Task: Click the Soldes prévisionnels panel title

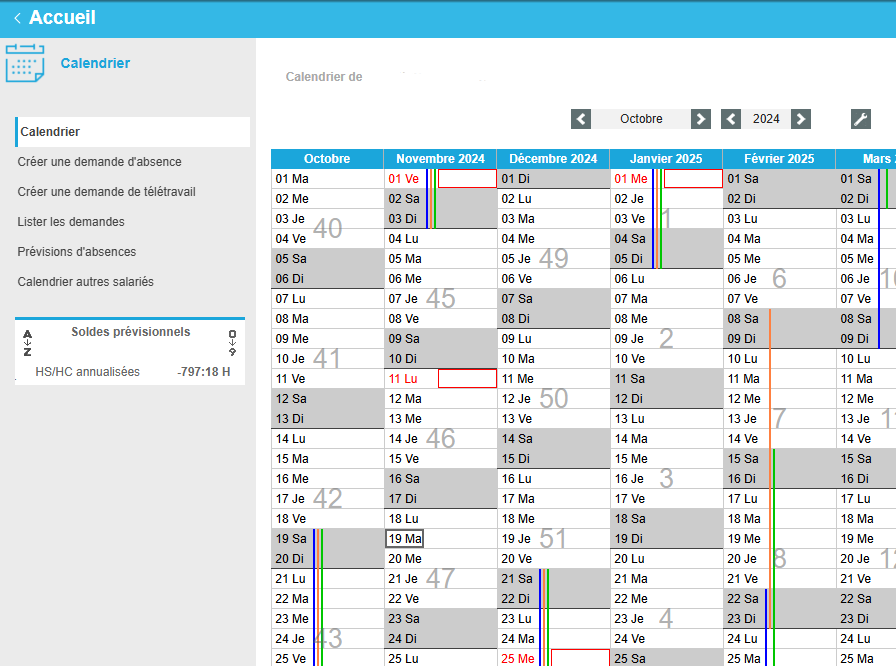Action: tap(130, 332)
